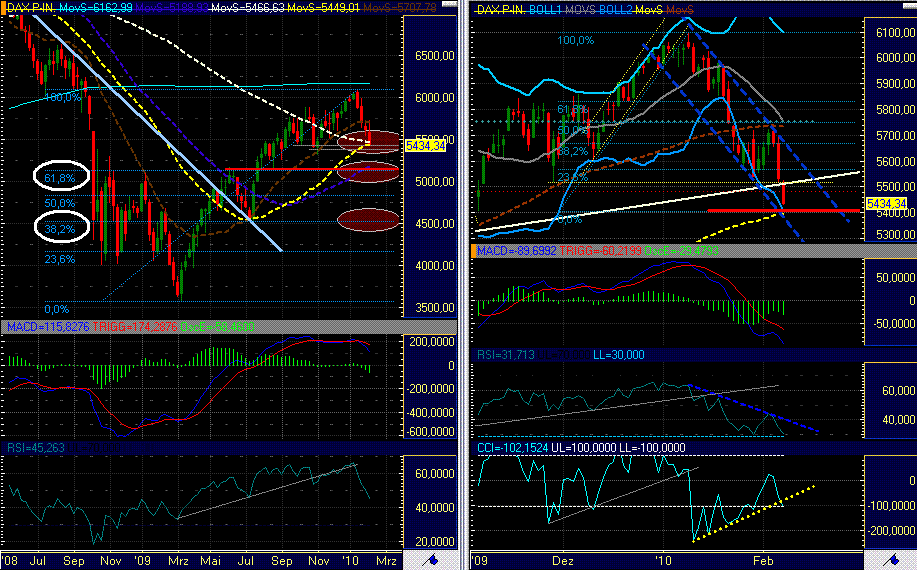
Task: Click the Mai label on left time axis
Action: pos(211,561)
